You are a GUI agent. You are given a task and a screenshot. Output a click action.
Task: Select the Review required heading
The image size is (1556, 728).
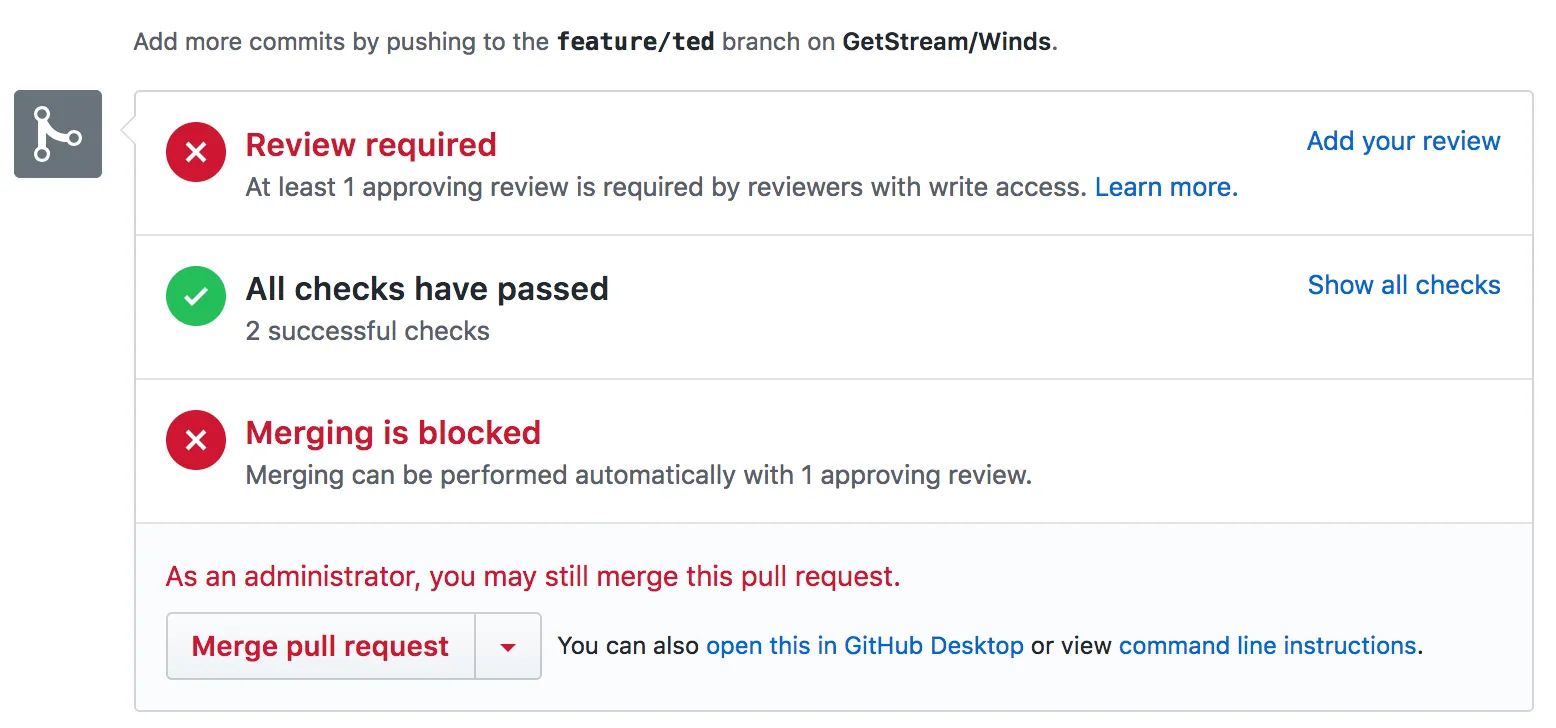pos(371,145)
